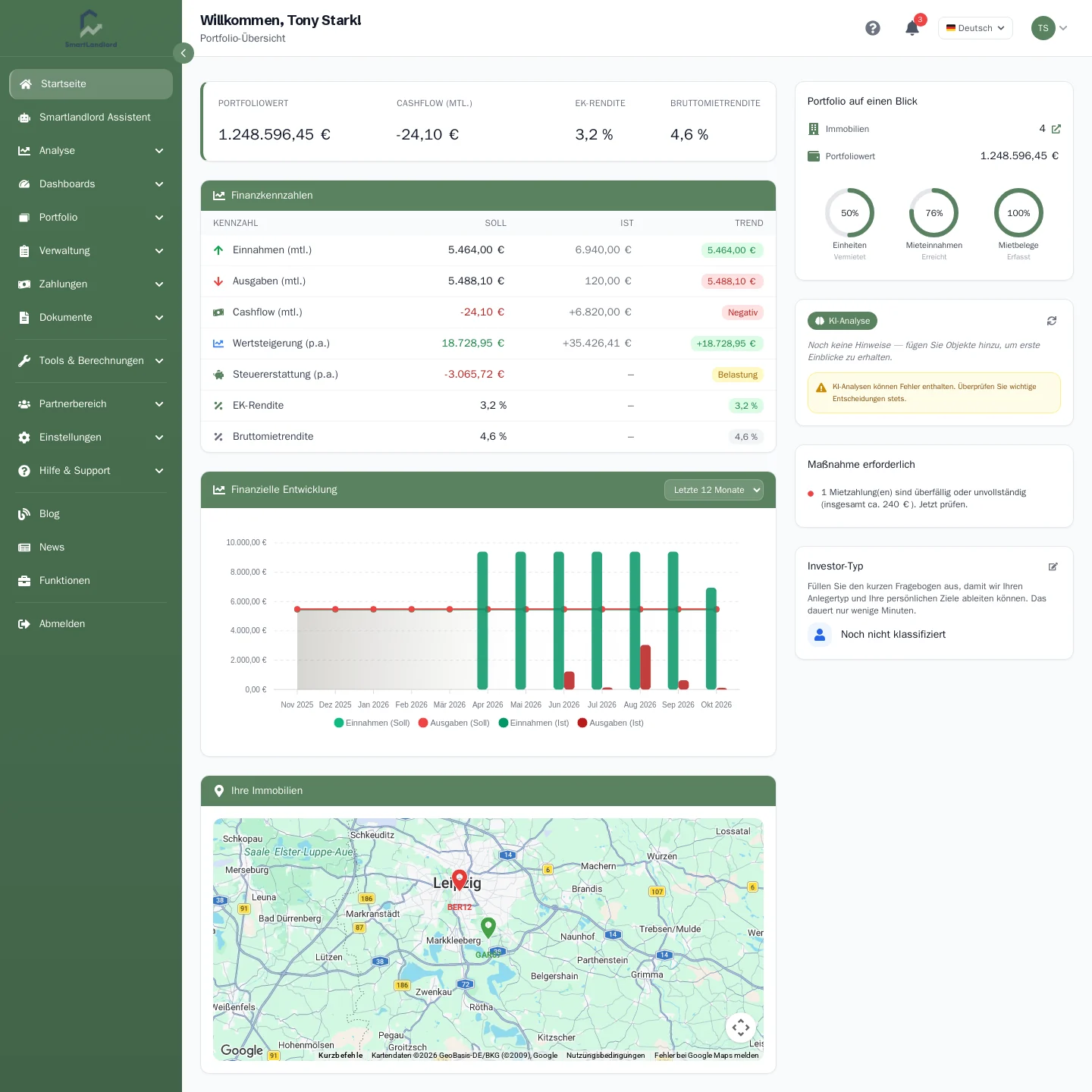Screen dimensions: 1092x1092
Task: Click the red Leipzig map pin
Action: [460, 880]
